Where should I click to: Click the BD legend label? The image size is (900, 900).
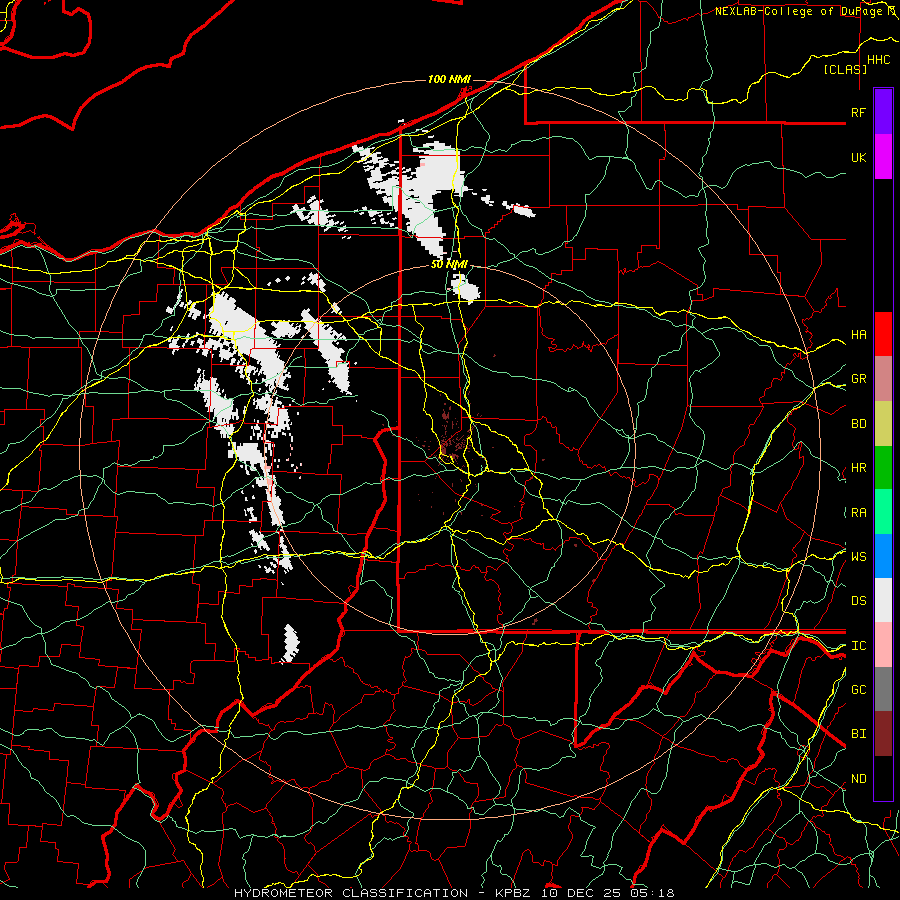pos(858,424)
